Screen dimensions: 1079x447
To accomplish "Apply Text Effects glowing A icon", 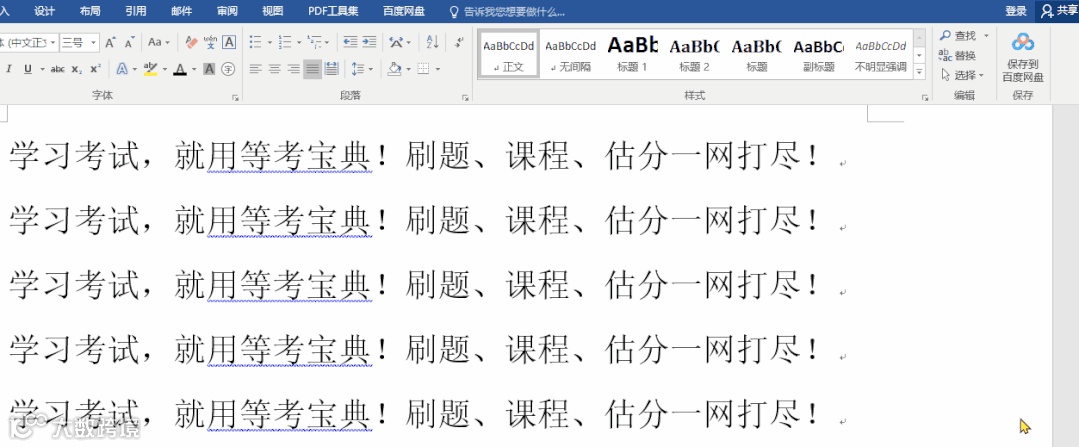I will click(122, 69).
